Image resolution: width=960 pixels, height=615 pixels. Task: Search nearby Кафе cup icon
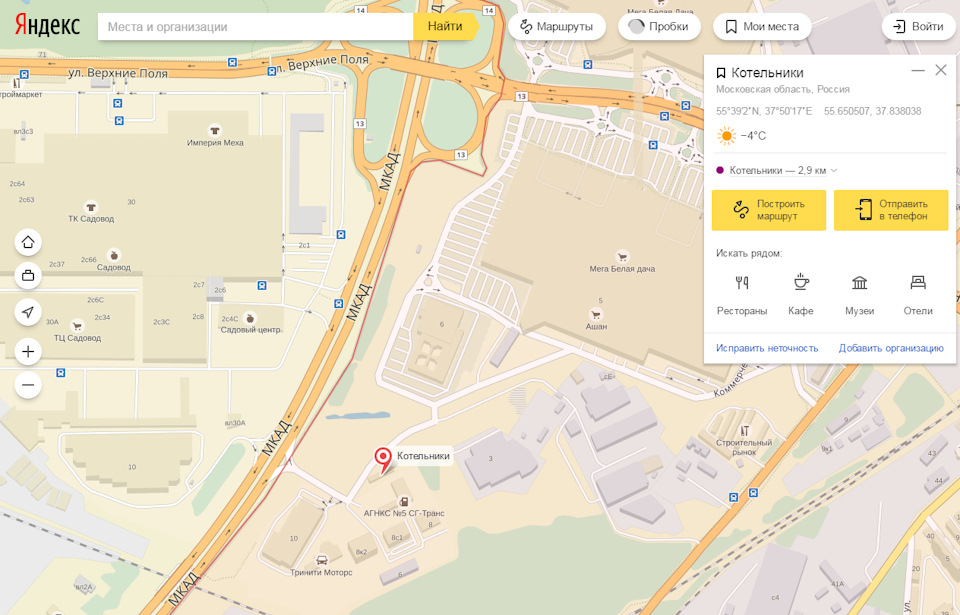point(801,282)
